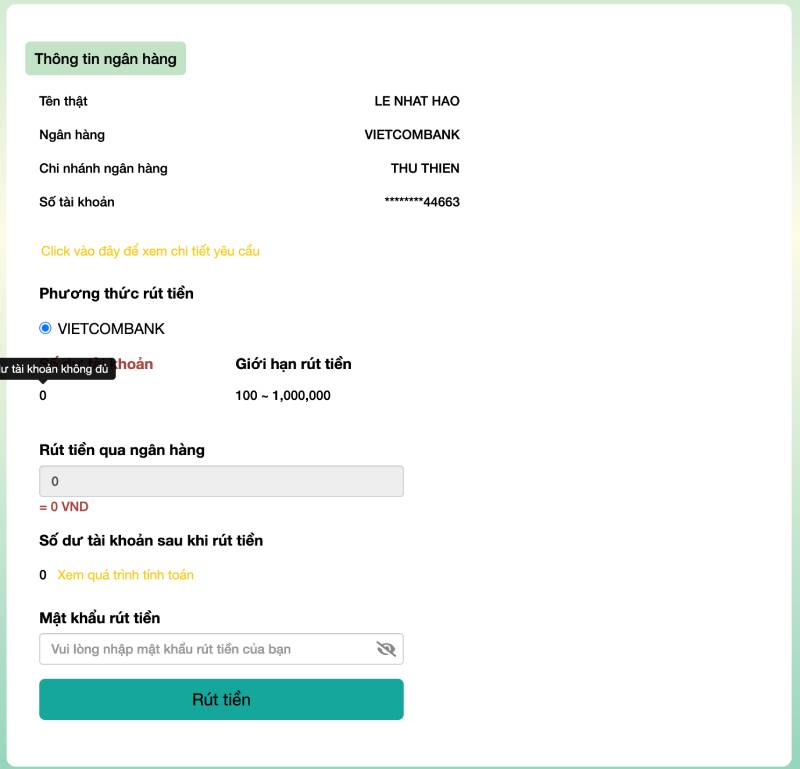Click the insufficient balance tooltip
Image resolution: width=800 pixels, height=769 pixels.
click(57, 370)
